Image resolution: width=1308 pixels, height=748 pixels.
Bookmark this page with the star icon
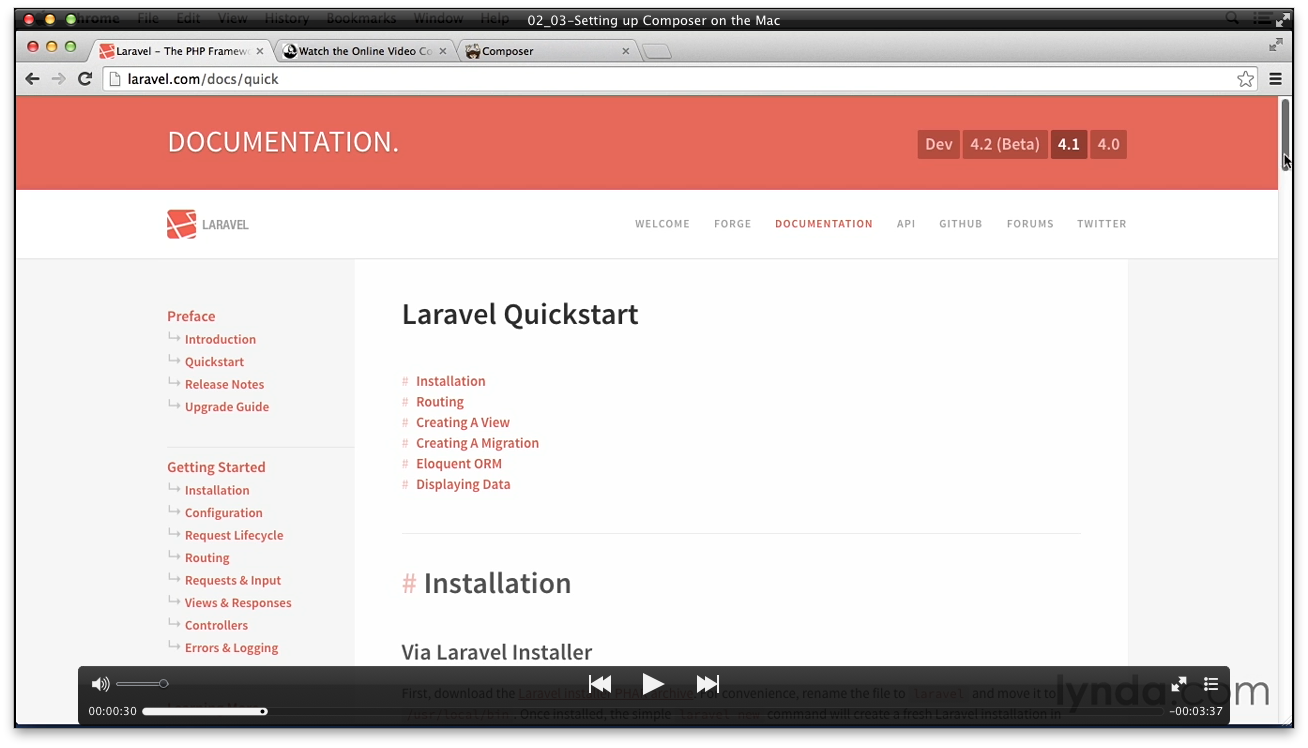[x=1245, y=79]
